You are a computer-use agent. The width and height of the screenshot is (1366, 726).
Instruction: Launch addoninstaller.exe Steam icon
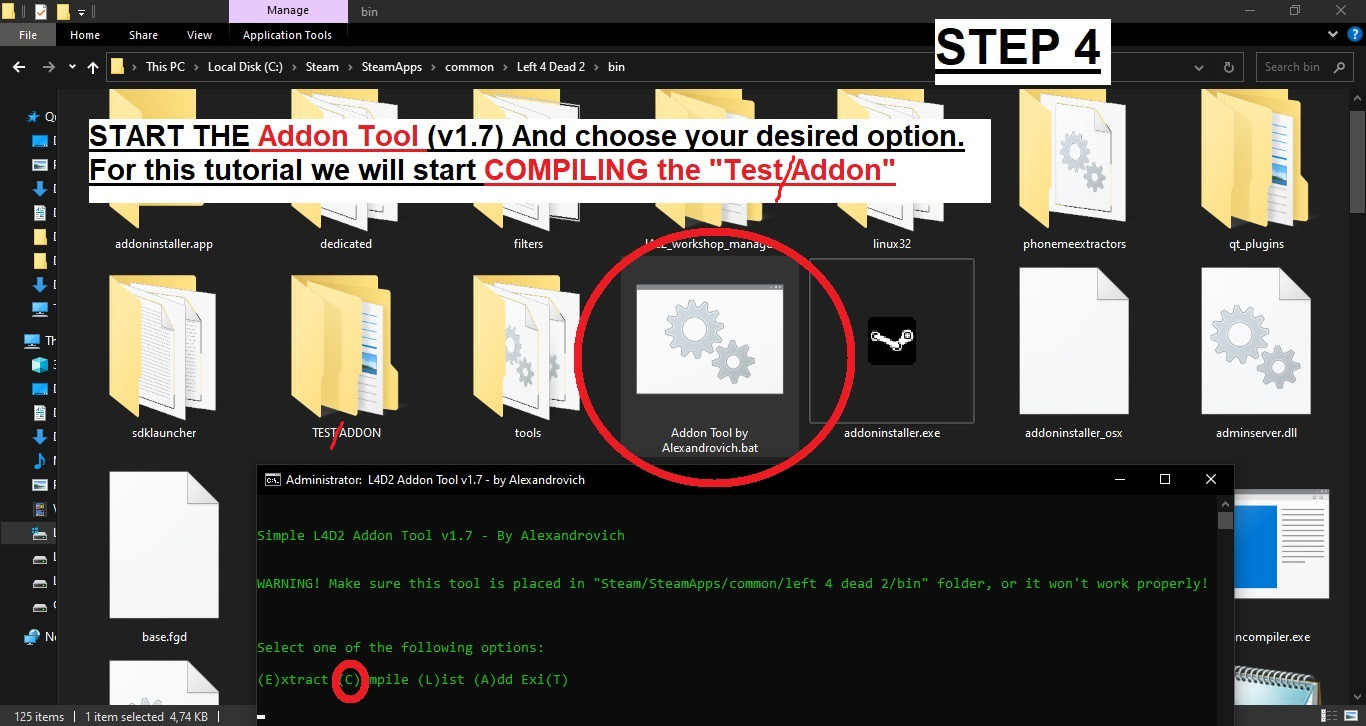890,340
